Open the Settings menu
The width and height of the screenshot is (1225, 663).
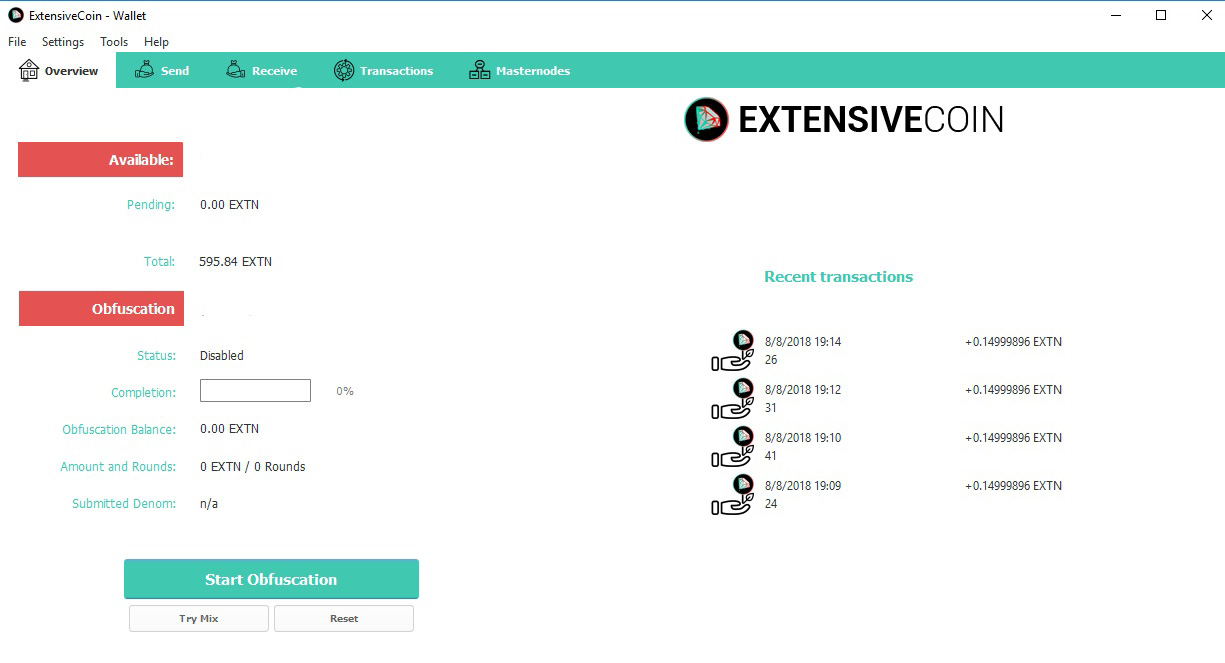coord(63,42)
